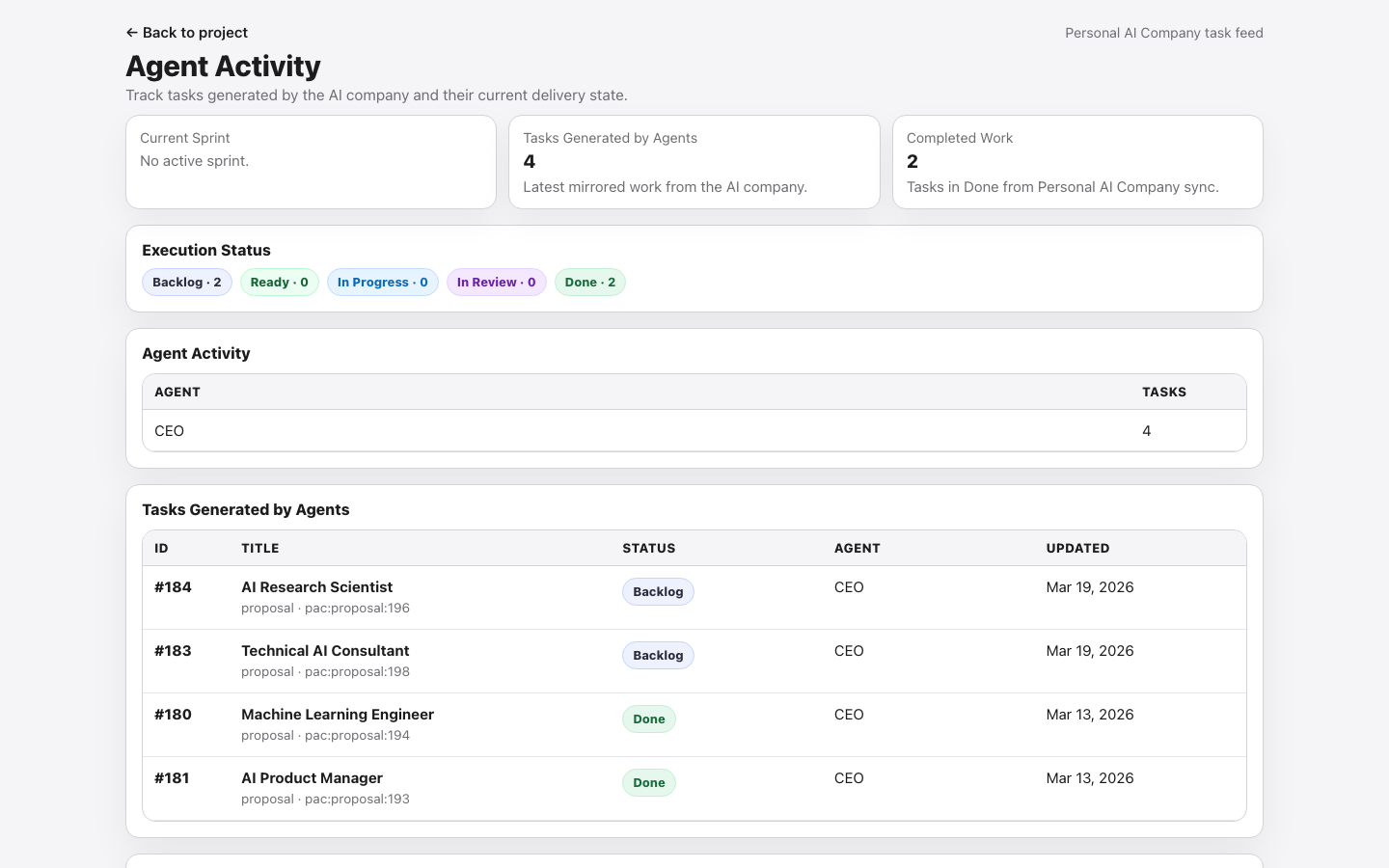Click Backlog badge in row #183

click(658, 656)
